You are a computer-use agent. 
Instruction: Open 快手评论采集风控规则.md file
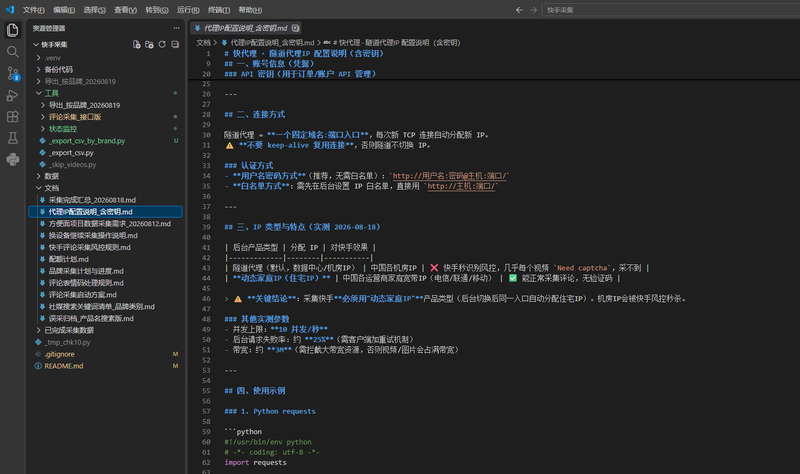tap(105, 247)
